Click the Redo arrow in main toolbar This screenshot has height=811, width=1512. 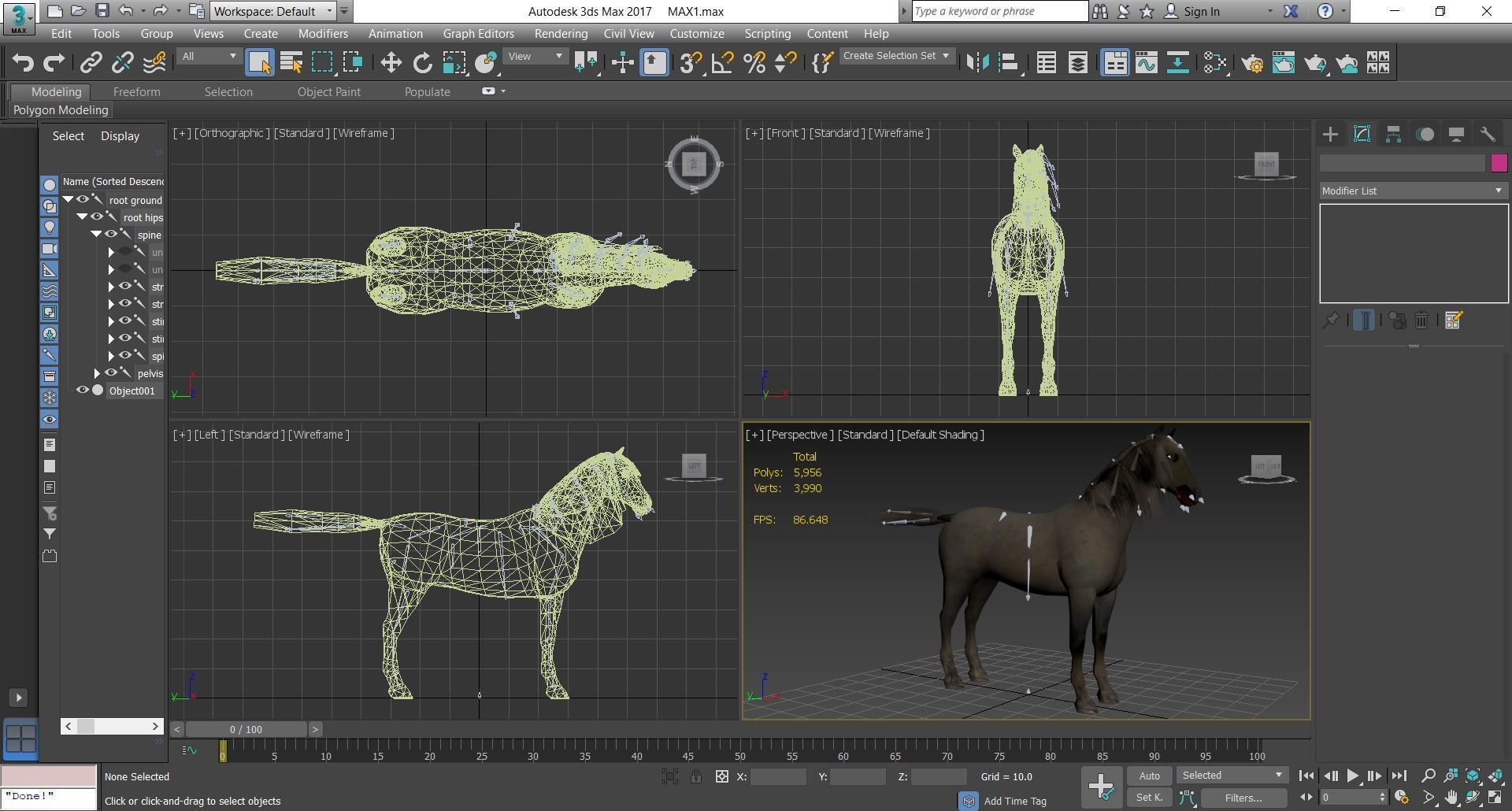point(54,62)
